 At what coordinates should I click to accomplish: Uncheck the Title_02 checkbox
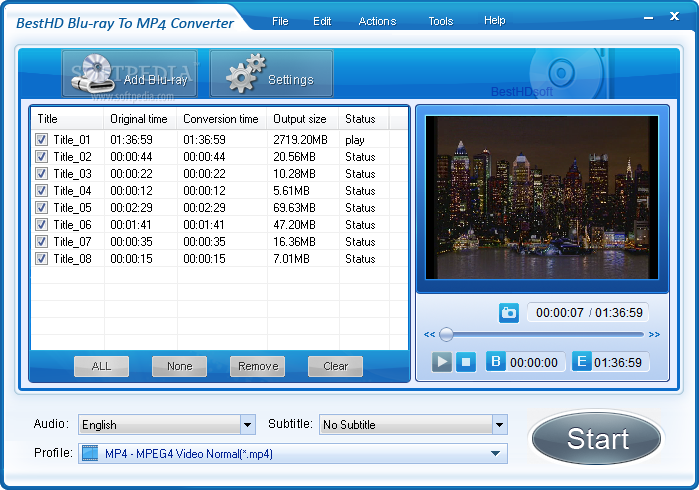[41, 156]
